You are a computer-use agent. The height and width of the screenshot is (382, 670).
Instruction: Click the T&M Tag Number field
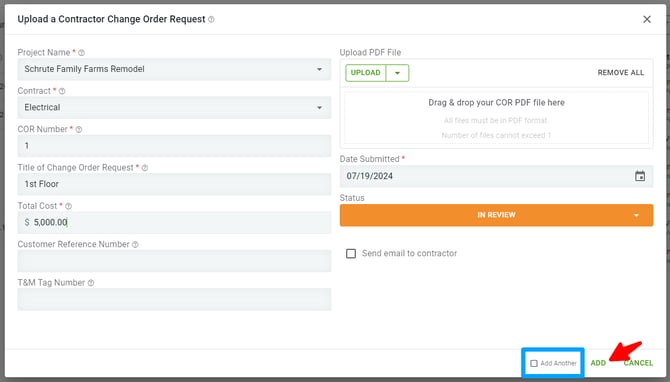[174, 299]
